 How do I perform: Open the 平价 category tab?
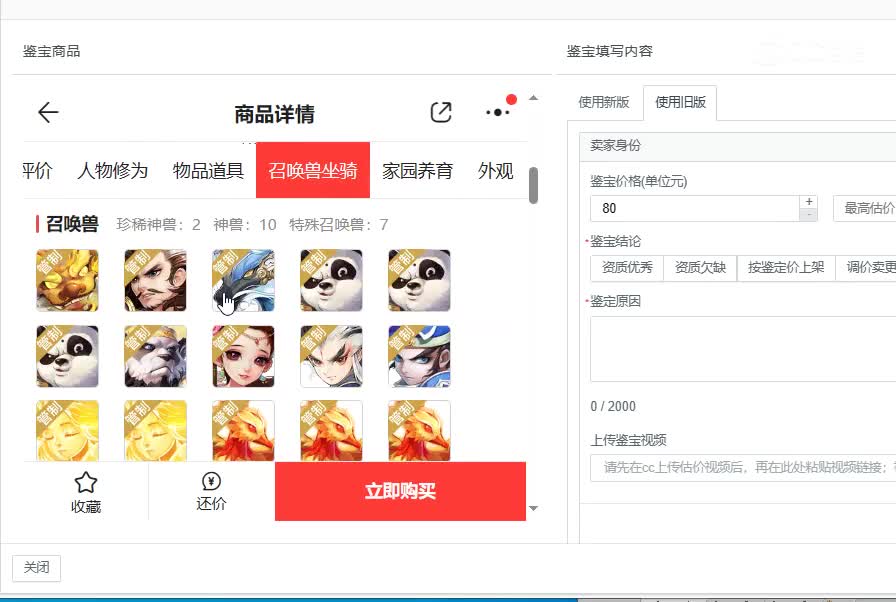pos(37,170)
